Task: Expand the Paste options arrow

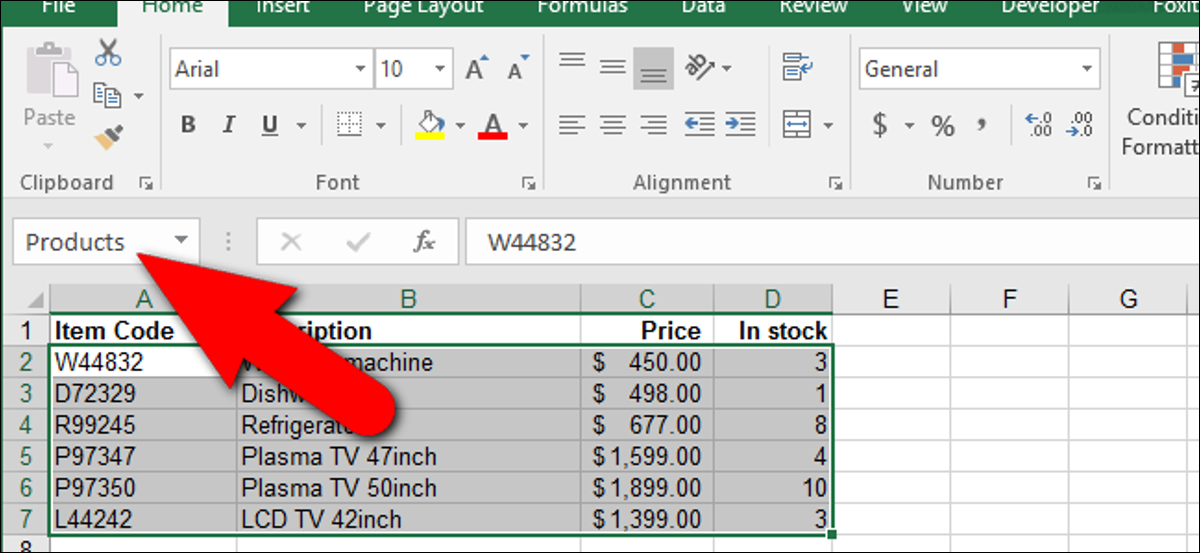Action: pyautogui.click(x=49, y=146)
